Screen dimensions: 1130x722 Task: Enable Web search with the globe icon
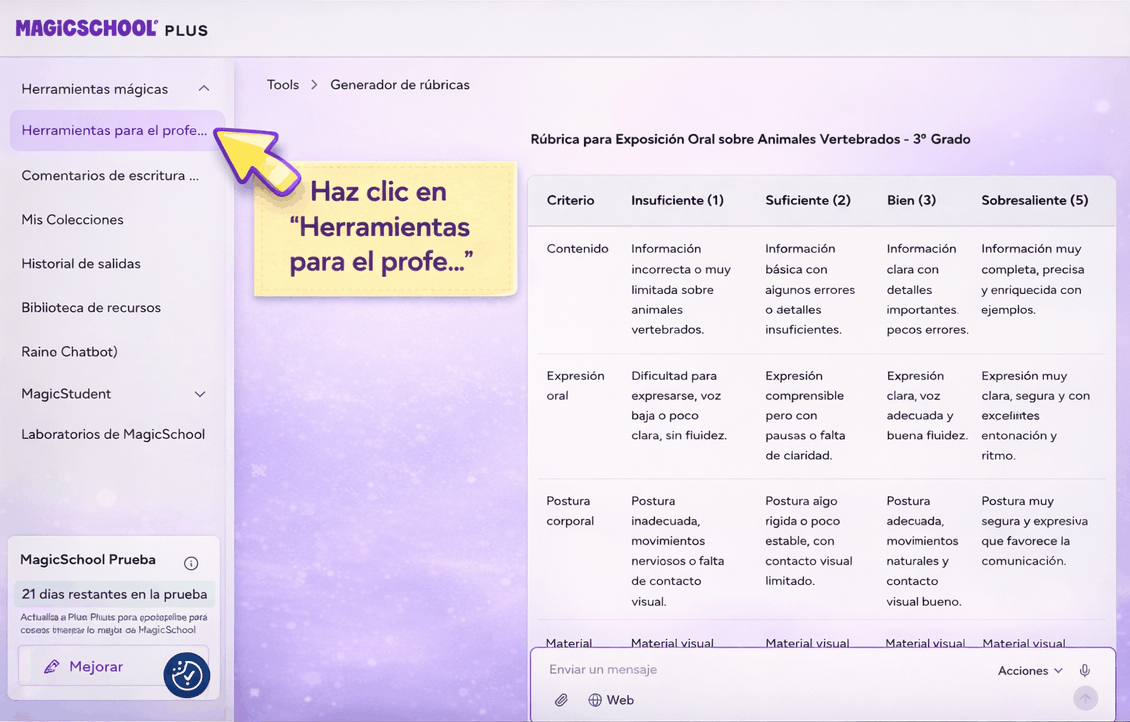click(610, 700)
